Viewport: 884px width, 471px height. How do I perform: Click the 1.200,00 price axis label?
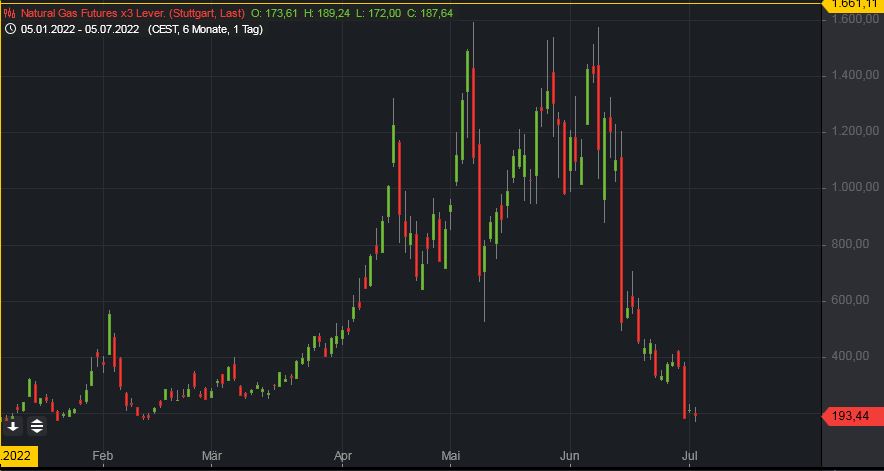click(856, 131)
